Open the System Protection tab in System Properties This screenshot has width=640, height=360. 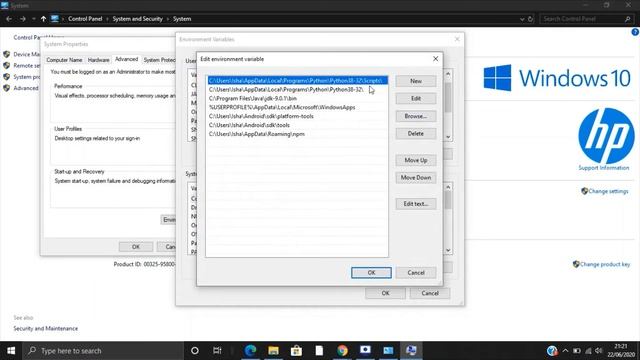tap(159, 60)
